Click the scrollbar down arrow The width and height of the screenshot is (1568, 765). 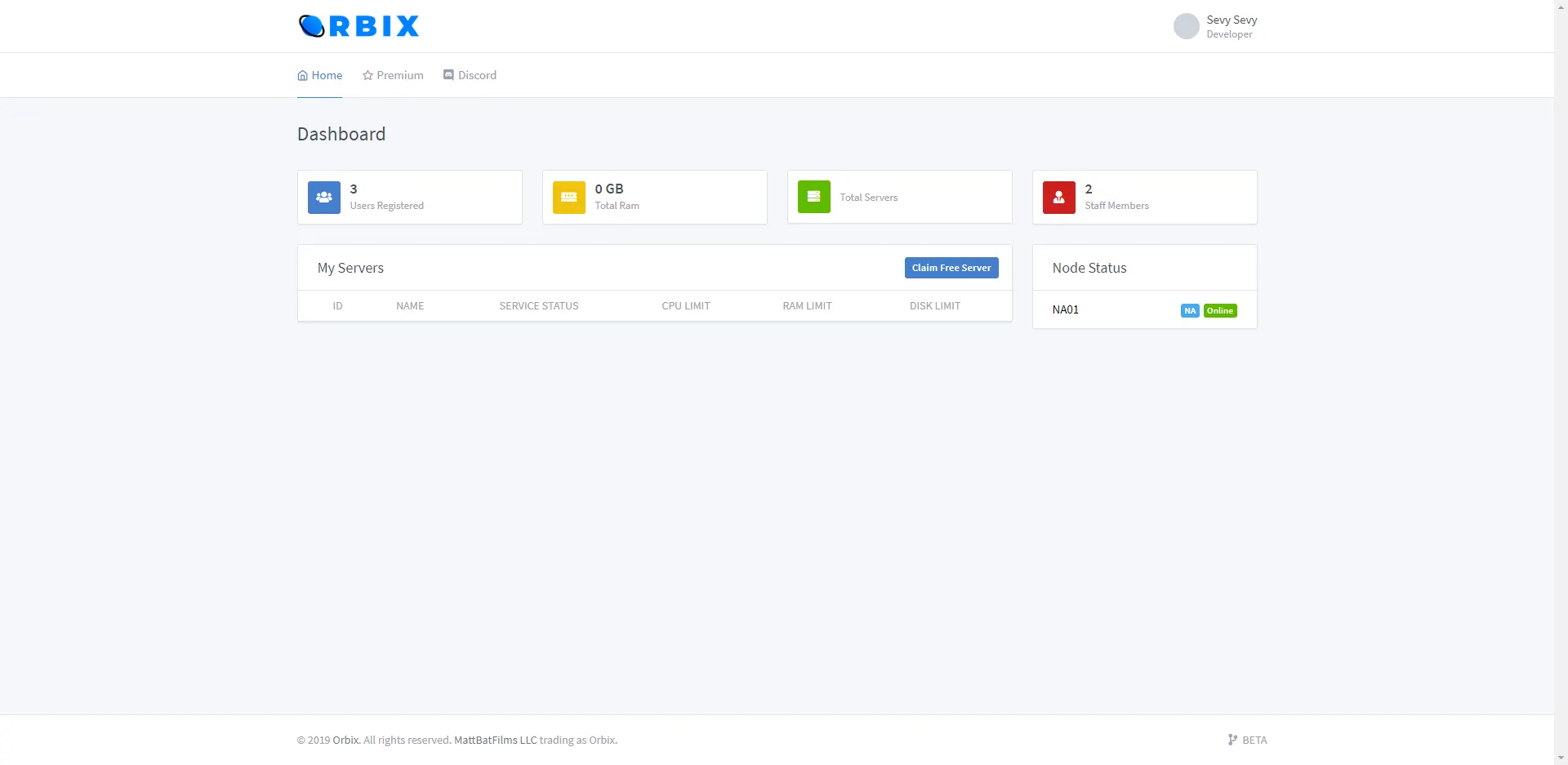(x=1561, y=758)
